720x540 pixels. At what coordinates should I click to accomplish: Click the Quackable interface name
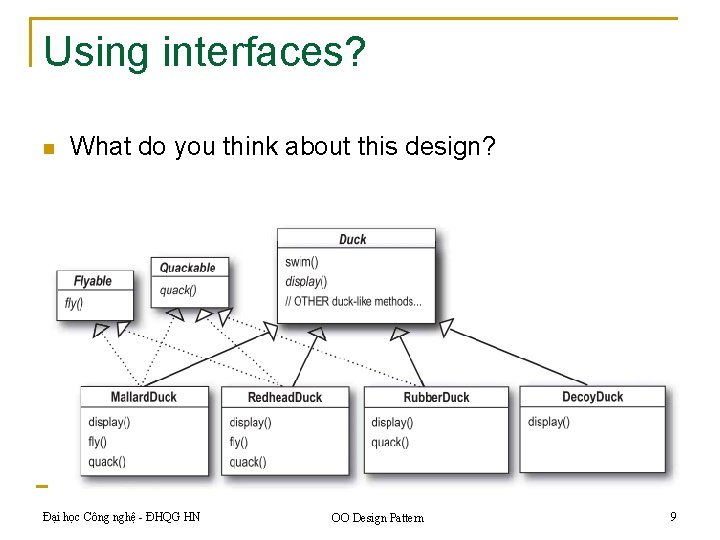187,267
